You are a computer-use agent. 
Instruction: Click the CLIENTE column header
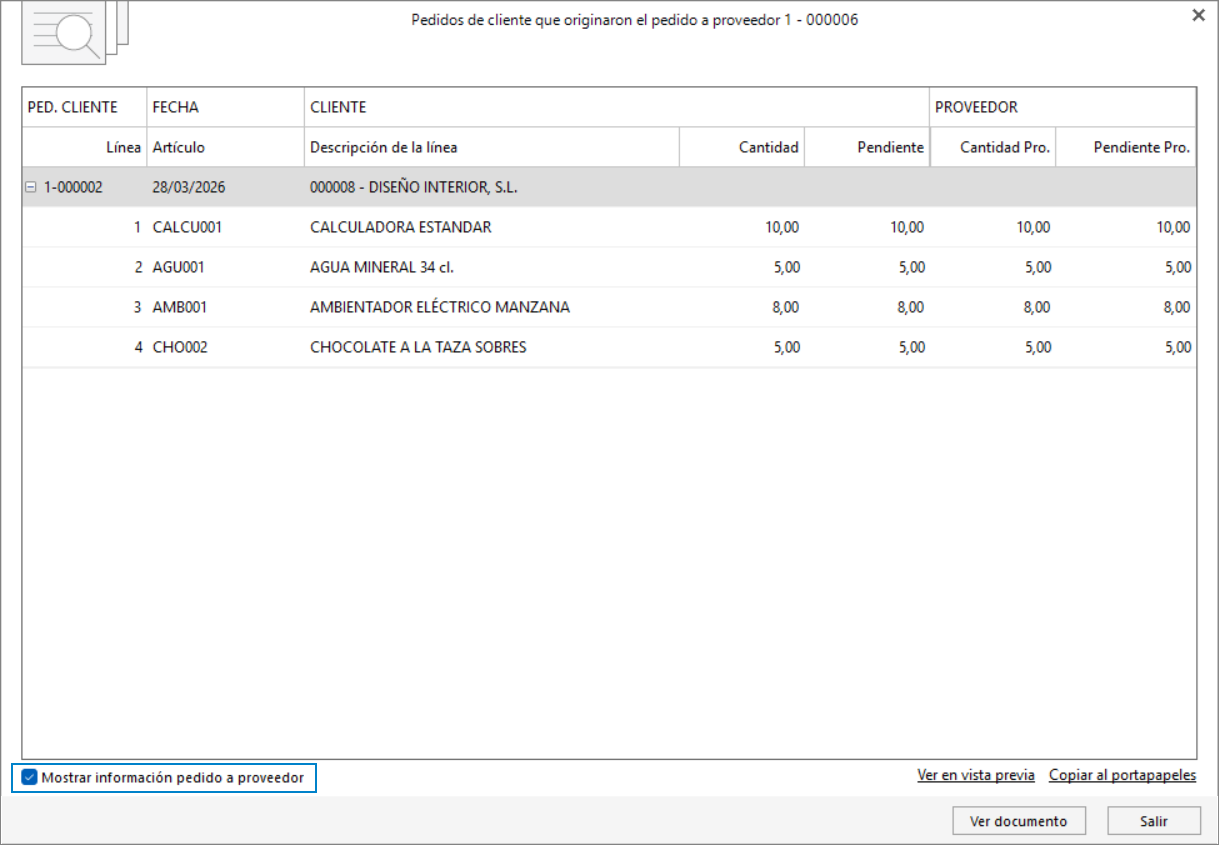click(617, 107)
